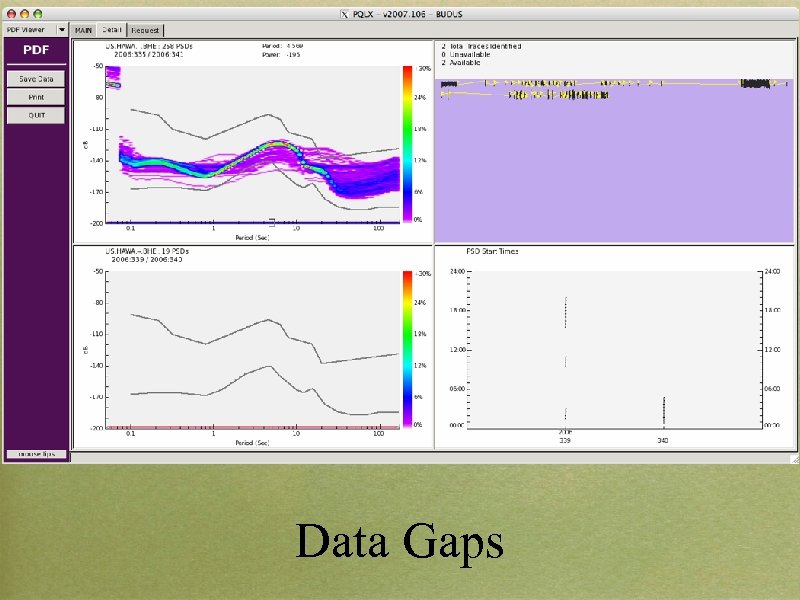The image size is (800, 600).
Task: Click the PDF header in the sidebar
Action: click(35, 48)
